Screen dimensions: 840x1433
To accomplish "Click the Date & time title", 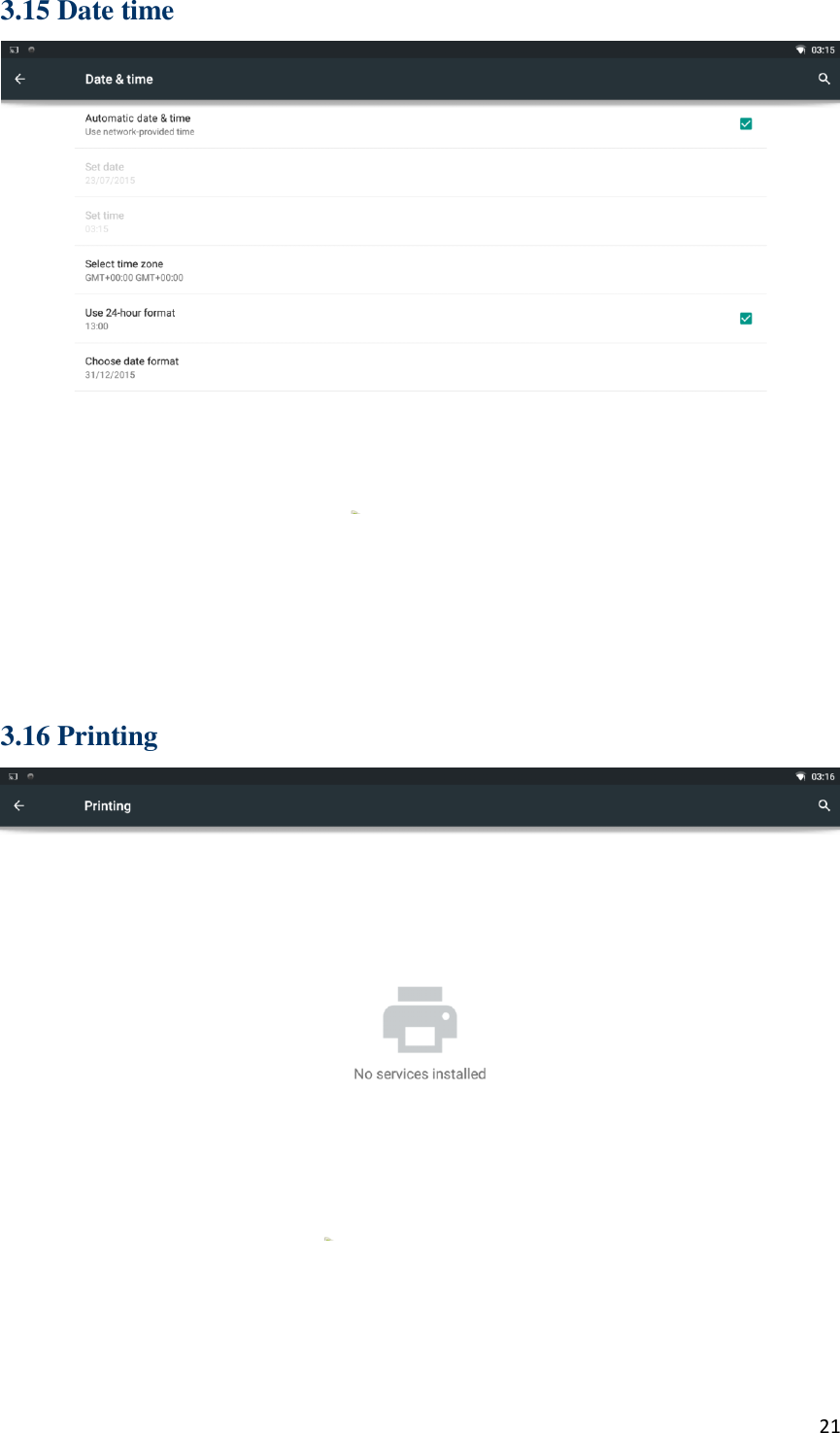I will [x=118, y=80].
